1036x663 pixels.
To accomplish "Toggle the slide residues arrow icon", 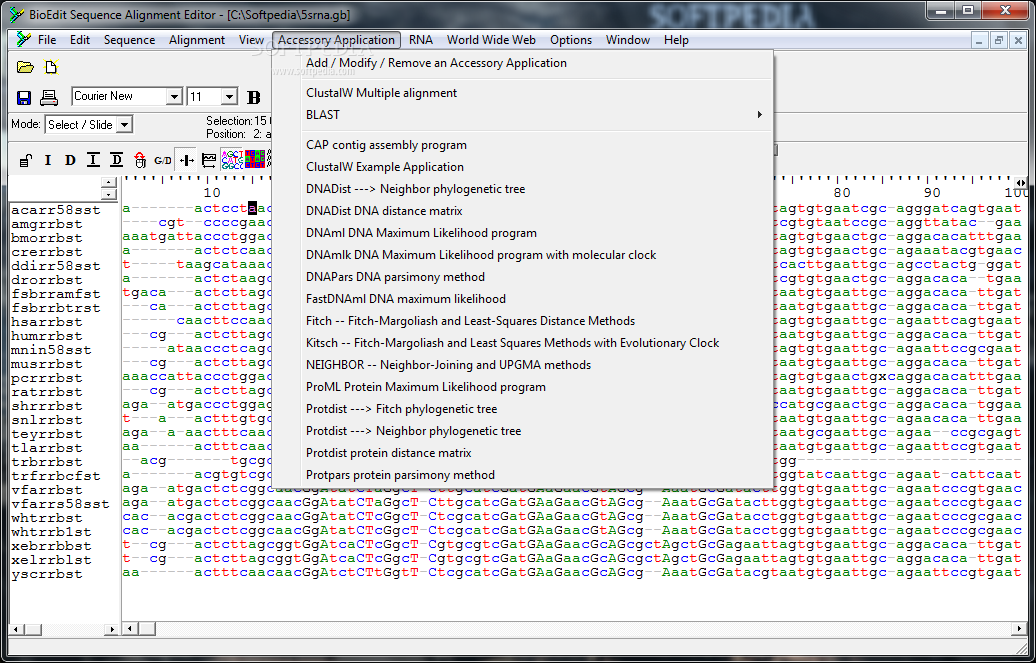I will (186, 160).
